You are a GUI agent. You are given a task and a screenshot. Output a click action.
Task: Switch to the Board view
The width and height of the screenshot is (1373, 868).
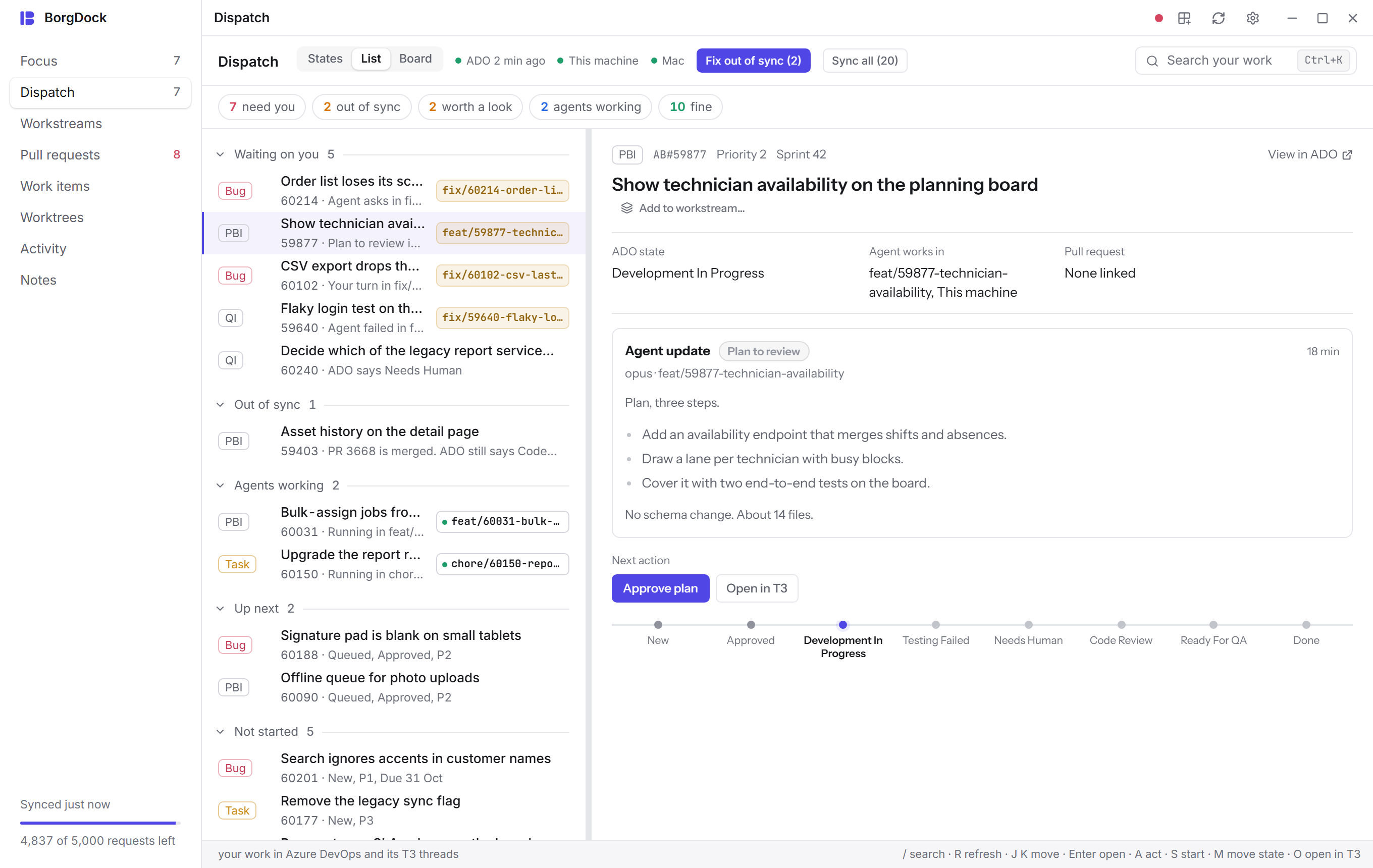[x=415, y=59]
